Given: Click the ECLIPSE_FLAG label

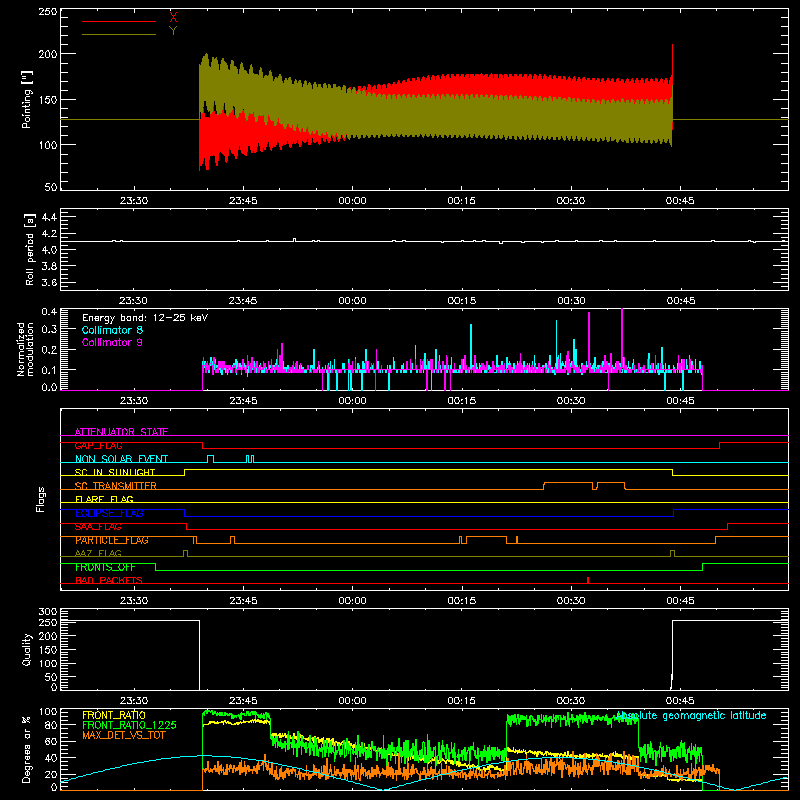Looking at the screenshot, I should click(109, 513).
